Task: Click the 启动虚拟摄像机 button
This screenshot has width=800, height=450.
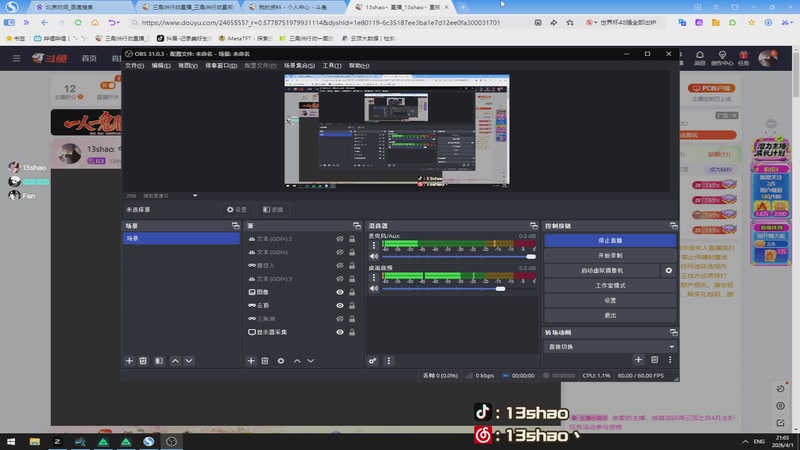Action: point(602,270)
